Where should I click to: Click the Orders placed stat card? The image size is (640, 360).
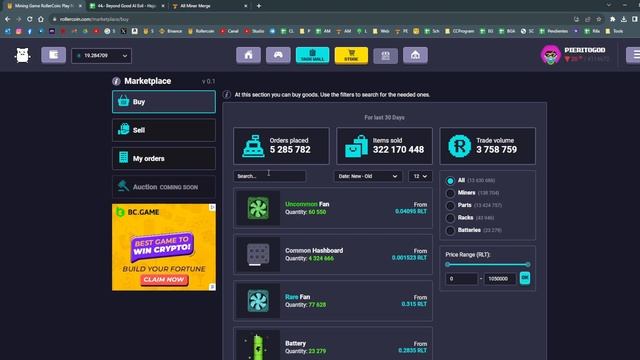[x=281, y=146]
